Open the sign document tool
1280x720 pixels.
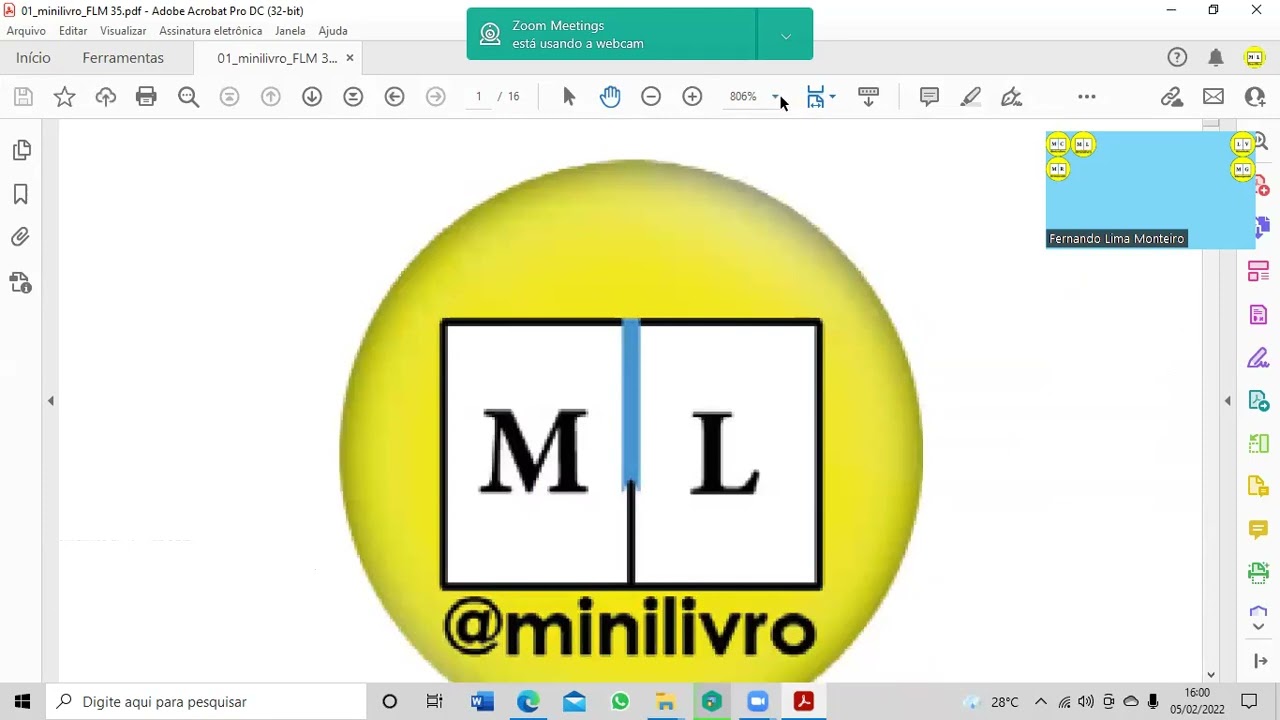1011,97
